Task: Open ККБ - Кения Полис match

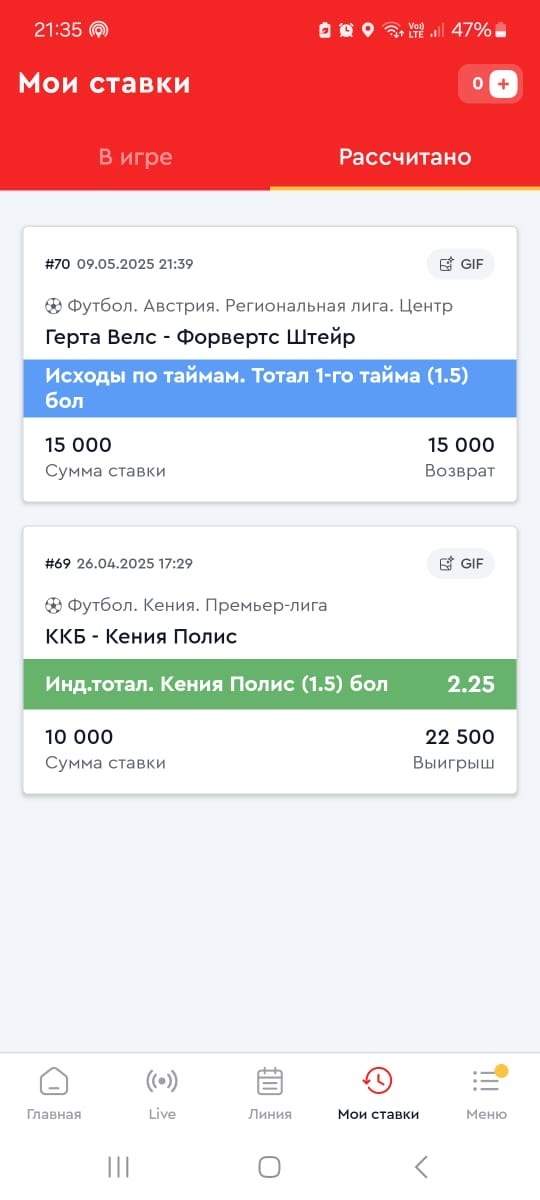Action: (x=141, y=636)
